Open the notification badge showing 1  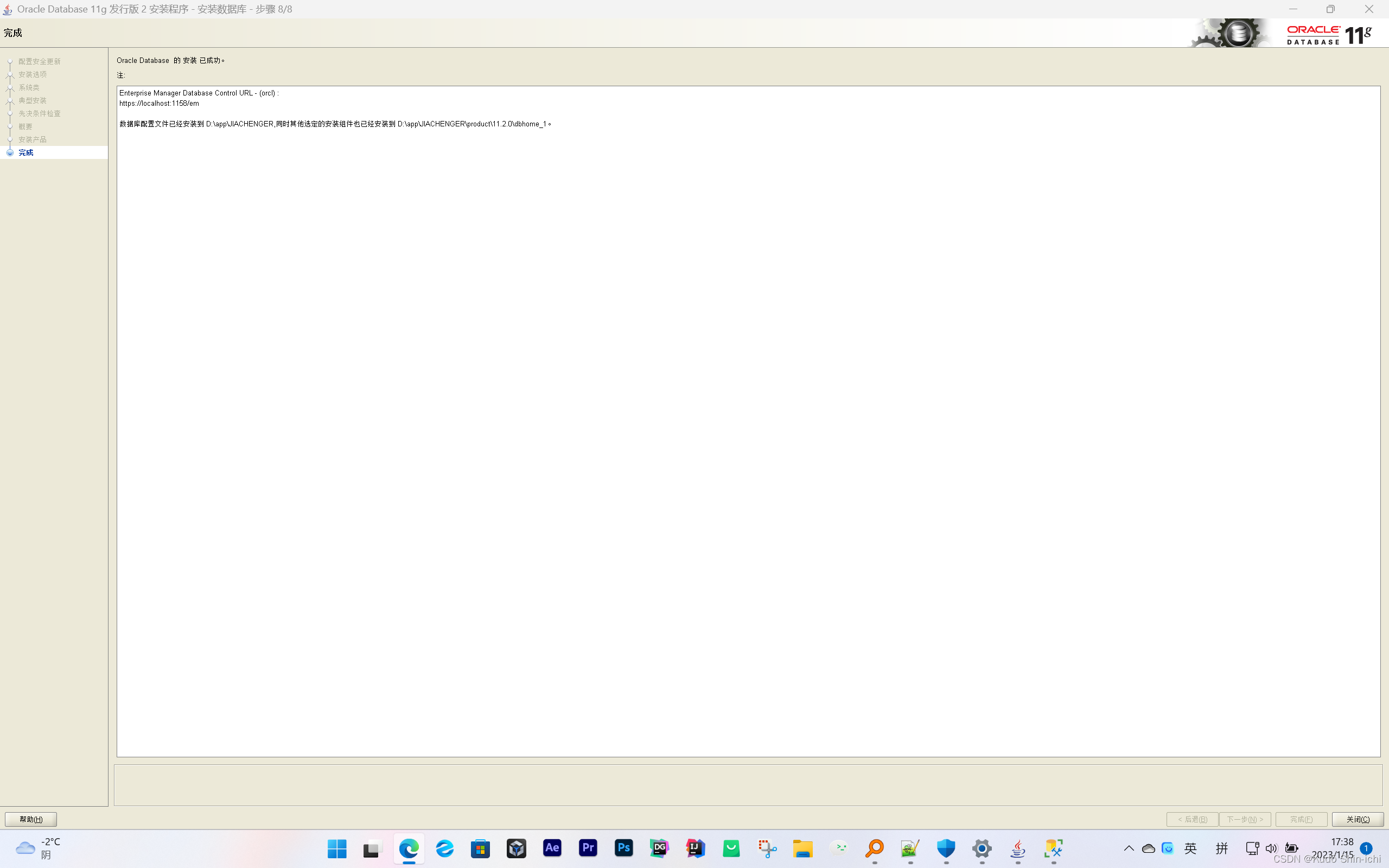point(1366,848)
